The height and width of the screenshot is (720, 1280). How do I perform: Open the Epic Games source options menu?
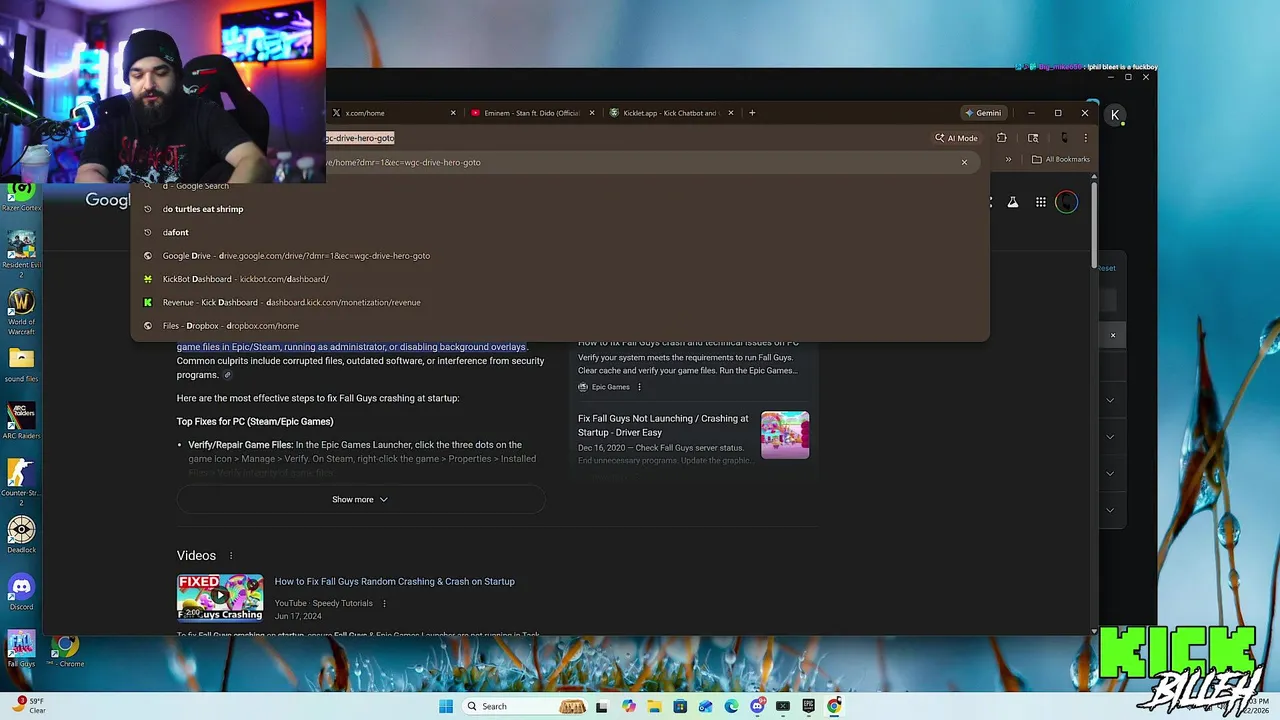point(639,387)
